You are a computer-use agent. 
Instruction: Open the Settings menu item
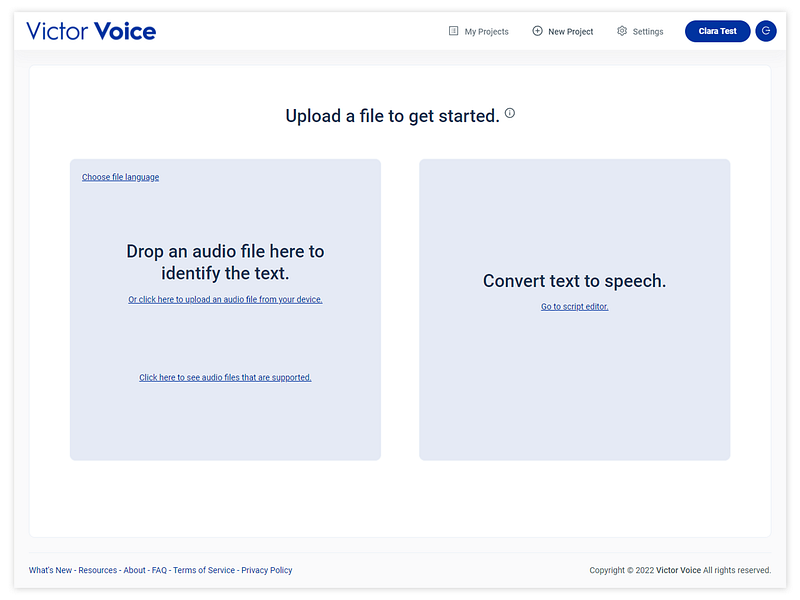point(640,32)
